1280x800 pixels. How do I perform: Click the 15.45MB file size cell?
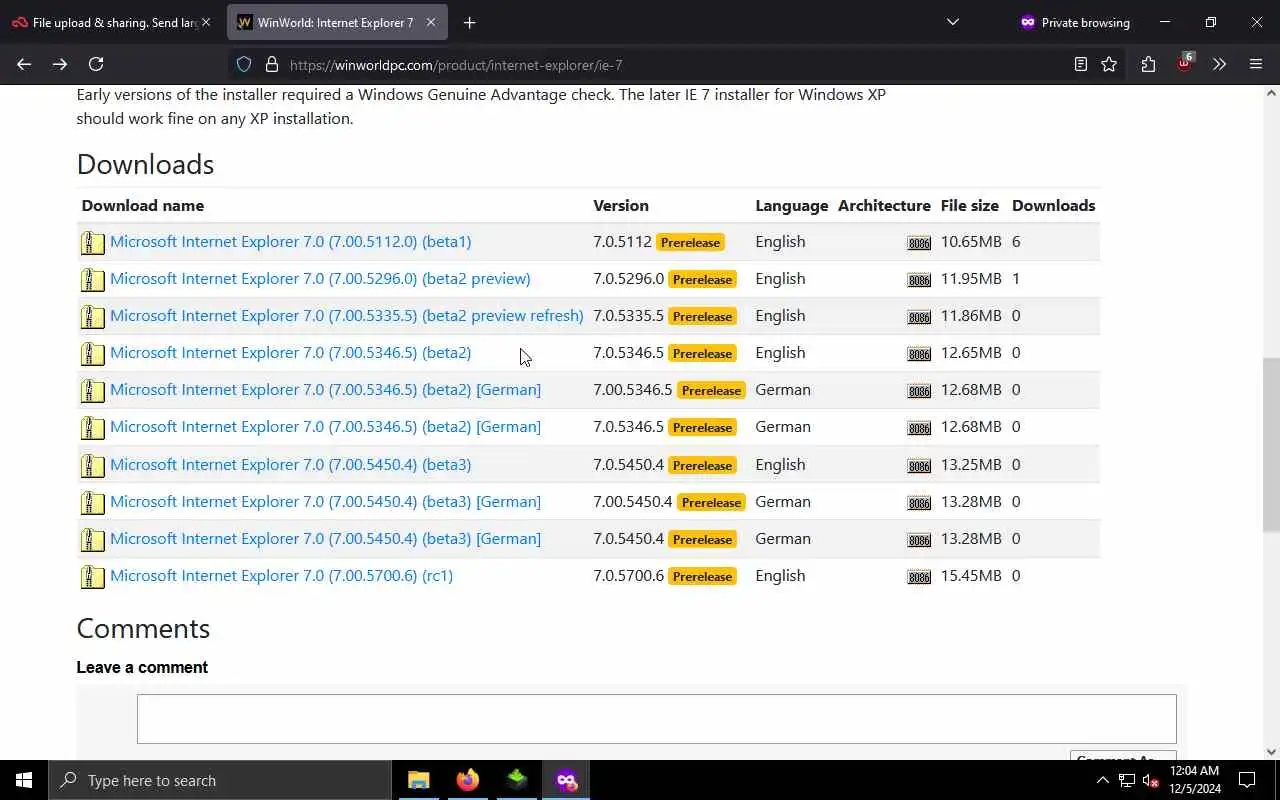(x=971, y=575)
